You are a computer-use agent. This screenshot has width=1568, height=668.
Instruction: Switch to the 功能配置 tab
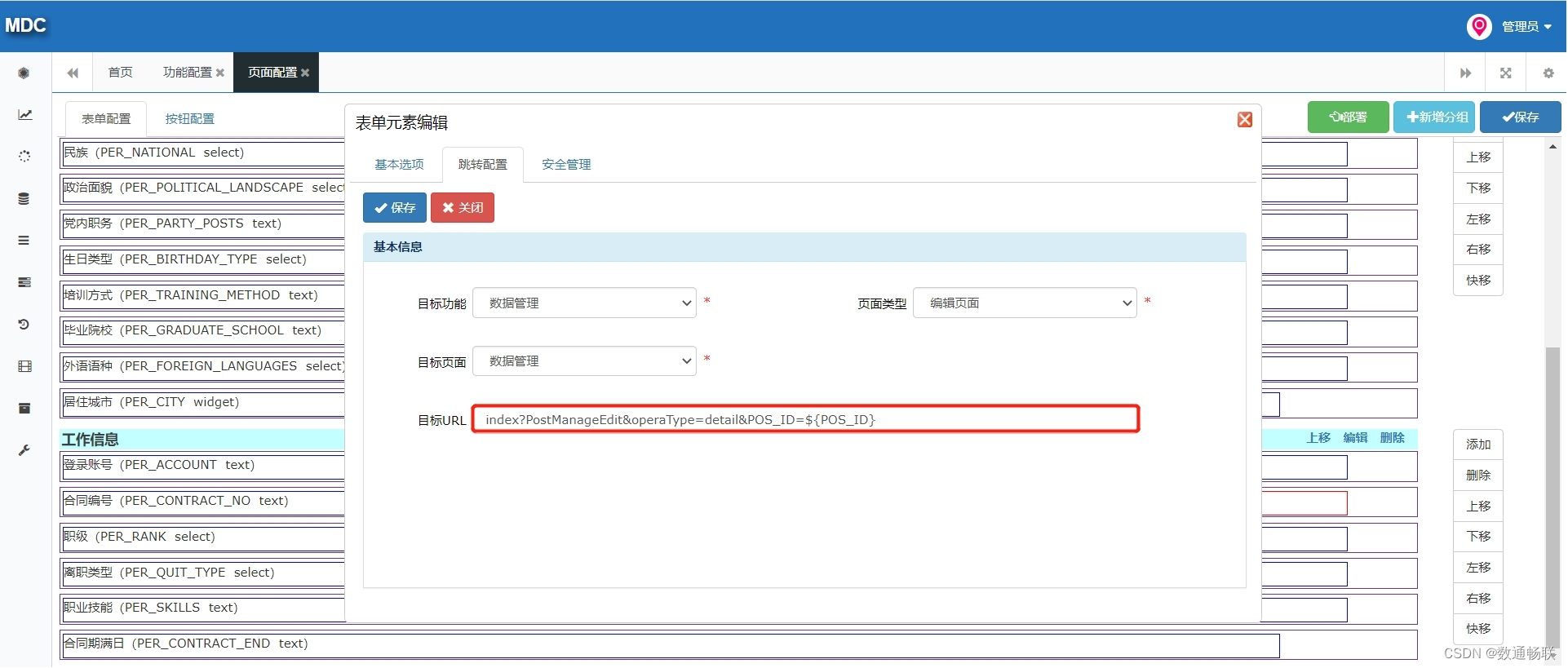pyautogui.click(x=188, y=73)
